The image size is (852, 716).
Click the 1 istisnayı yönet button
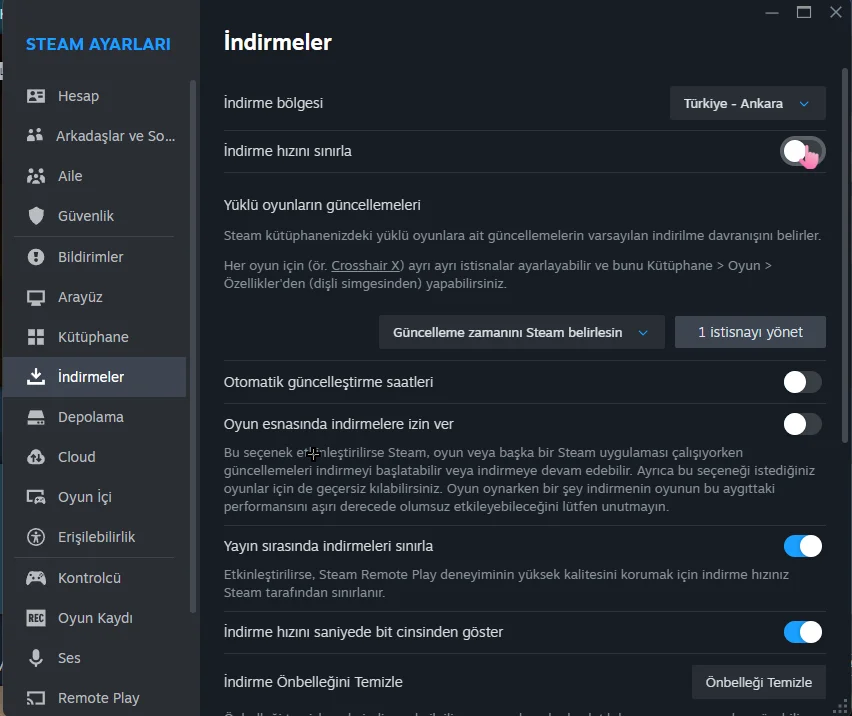pos(750,332)
